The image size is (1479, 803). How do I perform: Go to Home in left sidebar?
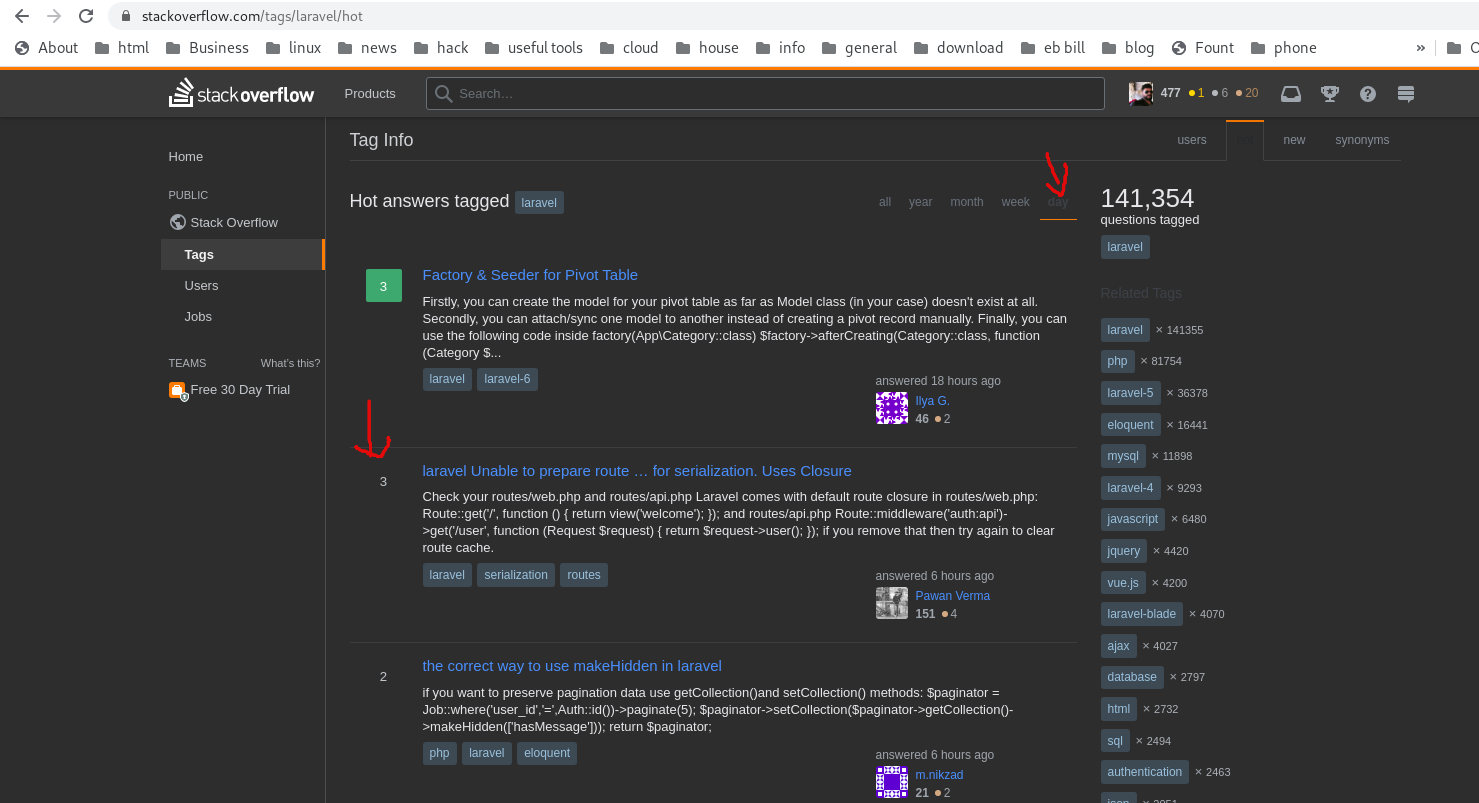(x=186, y=157)
